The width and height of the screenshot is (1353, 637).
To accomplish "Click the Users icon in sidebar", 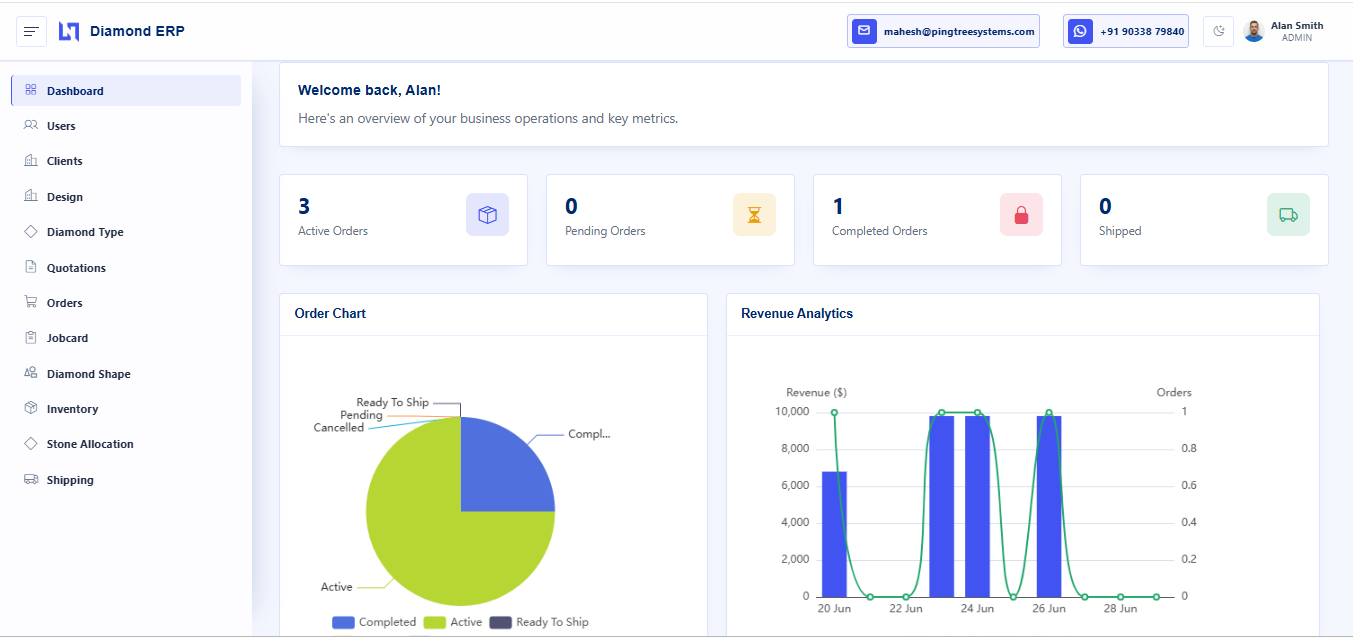I will tap(30, 126).
